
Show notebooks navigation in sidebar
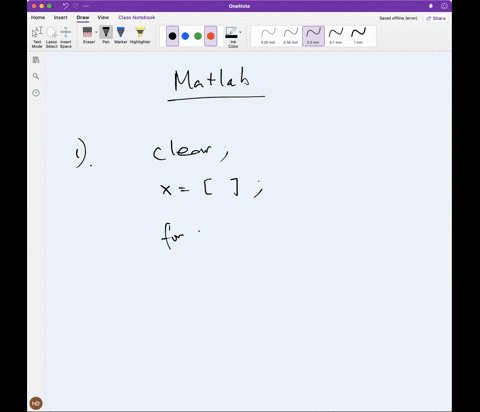coord(36,60)
